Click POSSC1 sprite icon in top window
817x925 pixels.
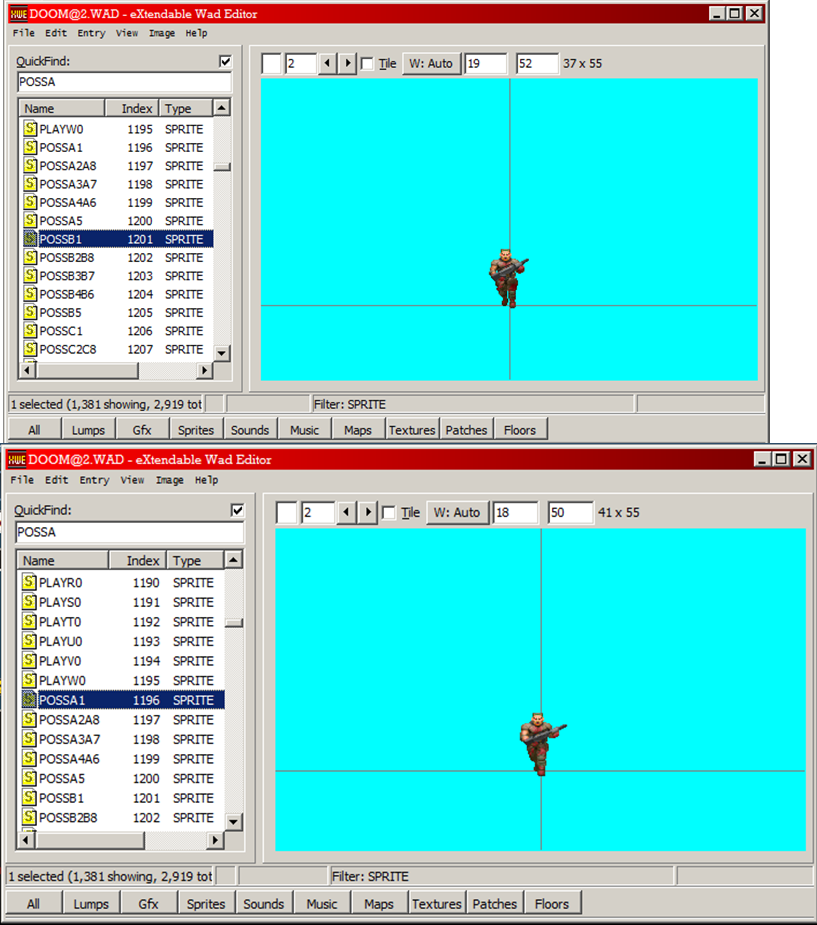coord(30,330)
